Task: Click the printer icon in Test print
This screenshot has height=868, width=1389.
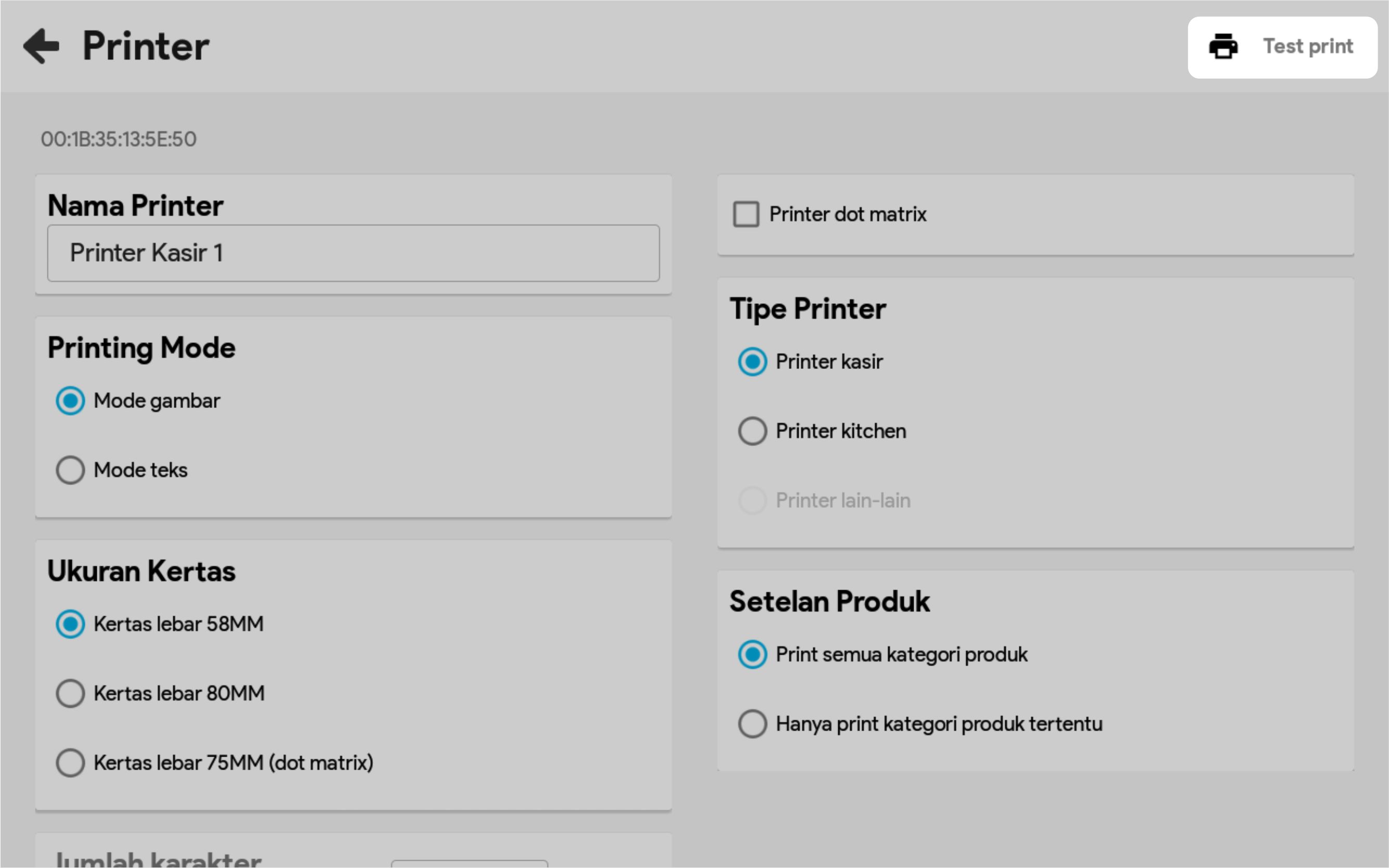Action: tap(1223, 46)
